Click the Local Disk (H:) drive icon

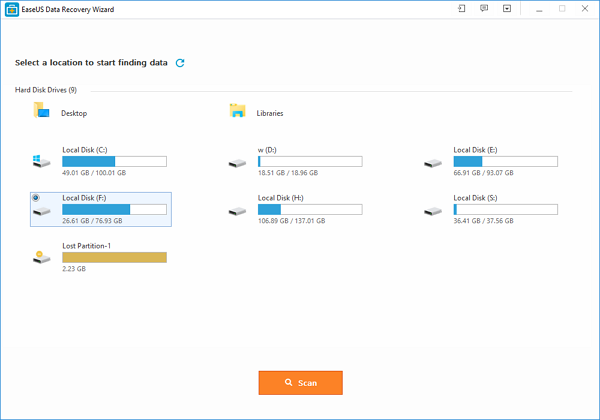[237, 211]
